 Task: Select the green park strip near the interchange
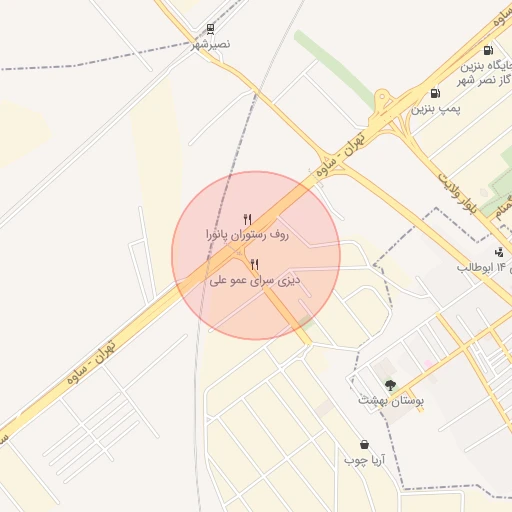[335, 69]
